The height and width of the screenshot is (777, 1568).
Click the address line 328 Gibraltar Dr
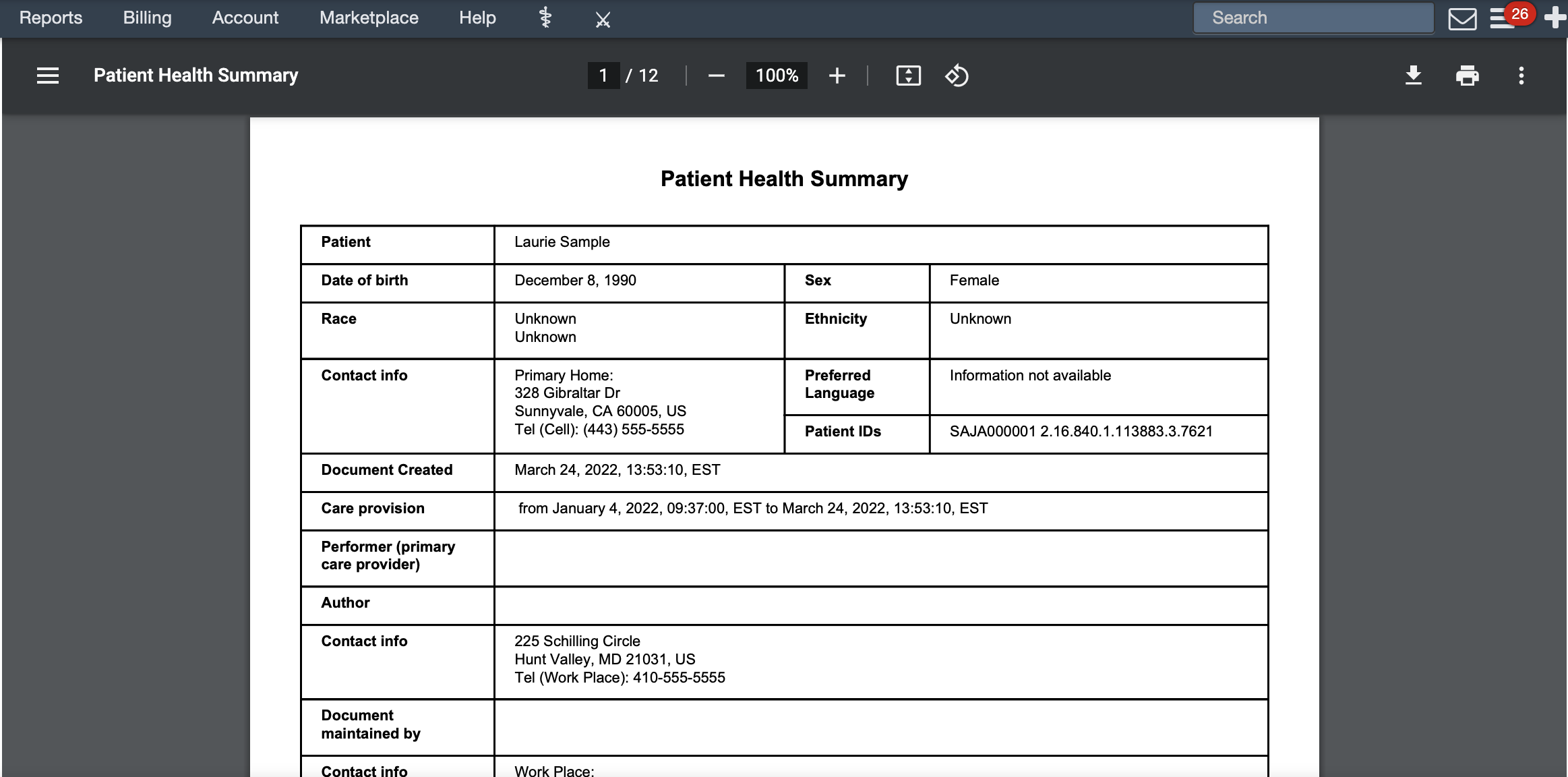567,393
